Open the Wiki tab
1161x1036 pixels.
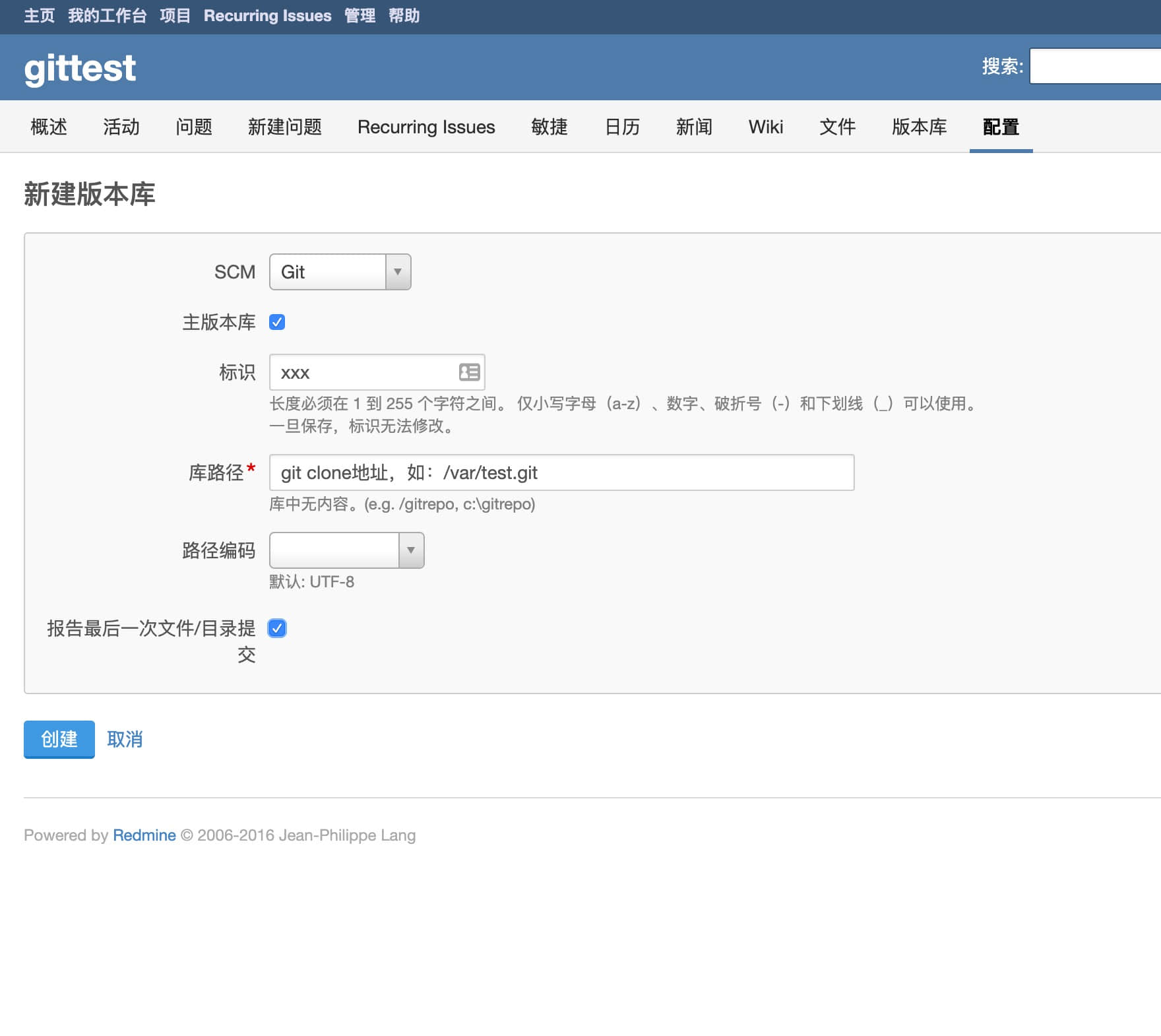pyautogui.click(x=765, y=127)
